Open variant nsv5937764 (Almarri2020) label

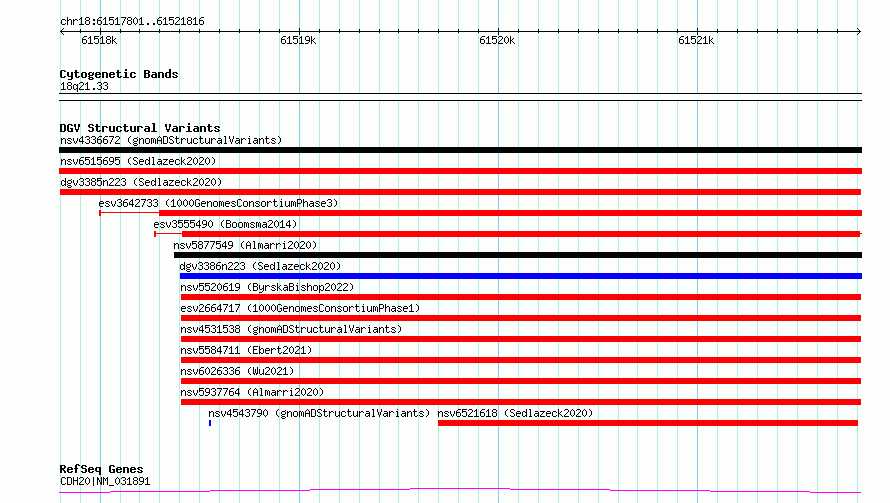coord(252,392)
